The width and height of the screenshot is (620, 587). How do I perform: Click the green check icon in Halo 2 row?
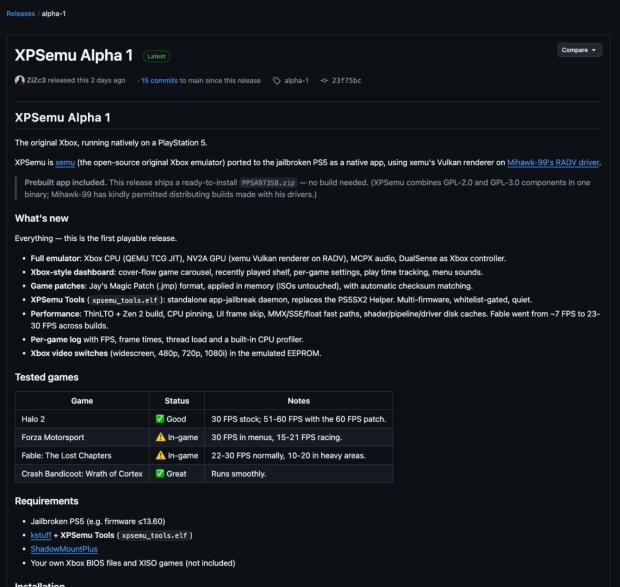click(160, 419)
